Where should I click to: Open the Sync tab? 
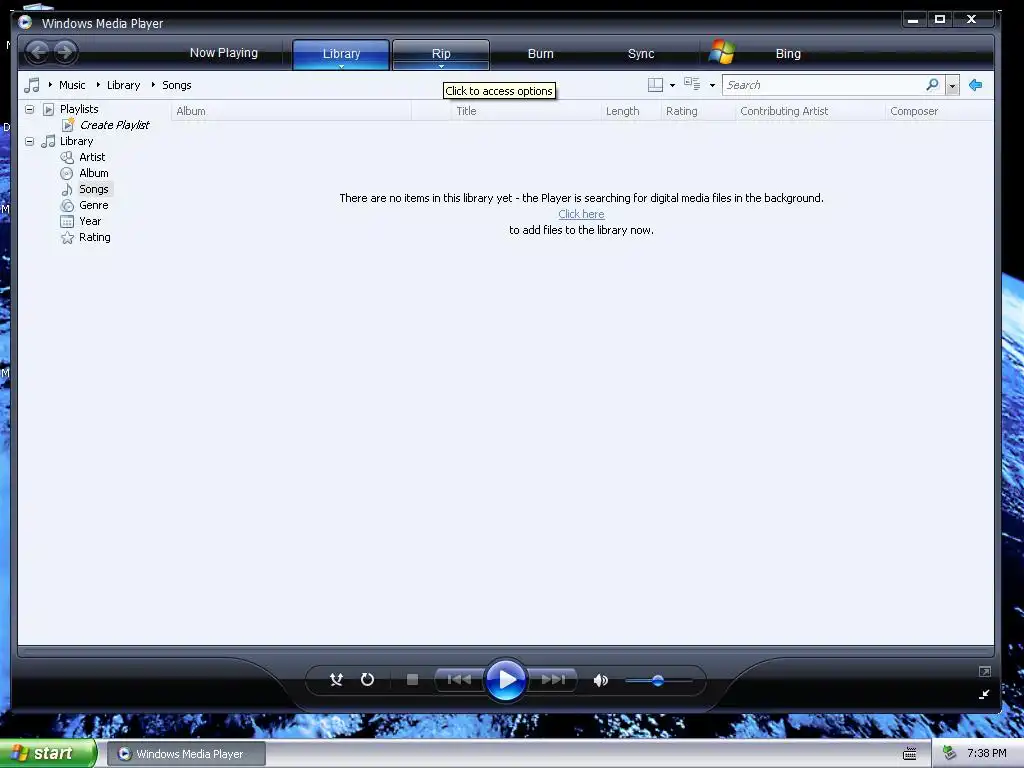[x=641, y=54]
